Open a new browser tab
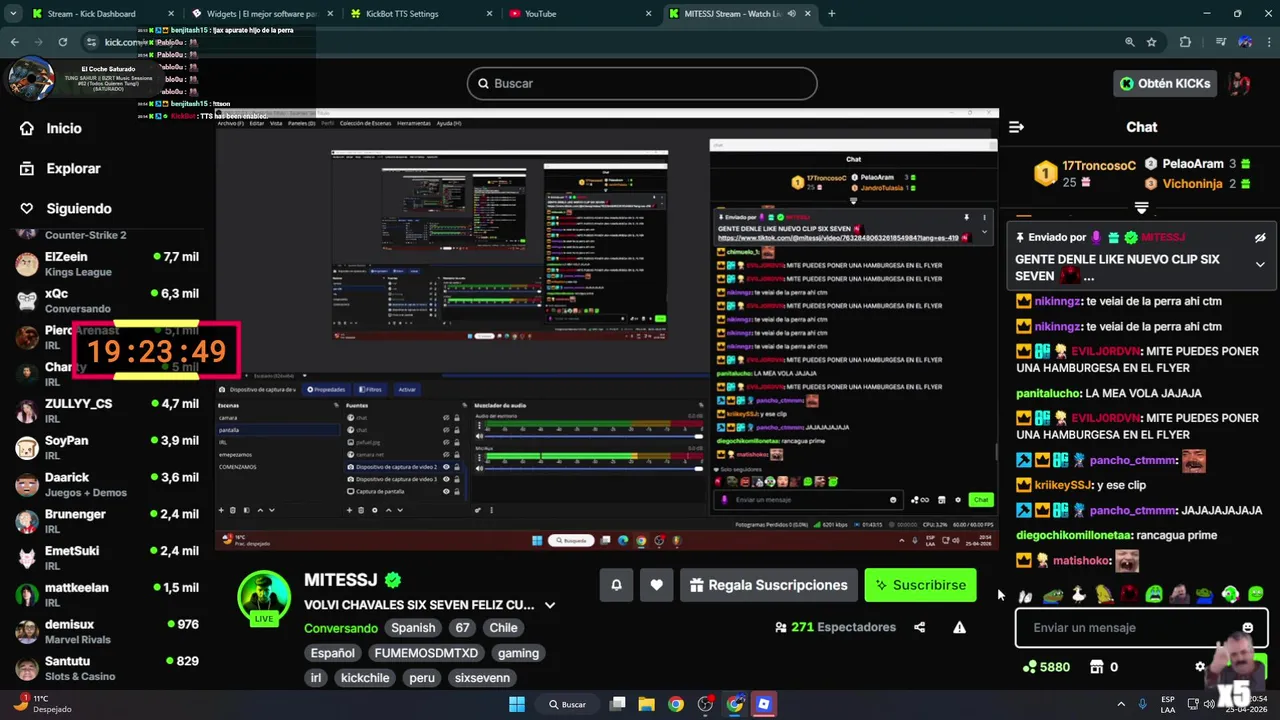 (x=831, y=14)
